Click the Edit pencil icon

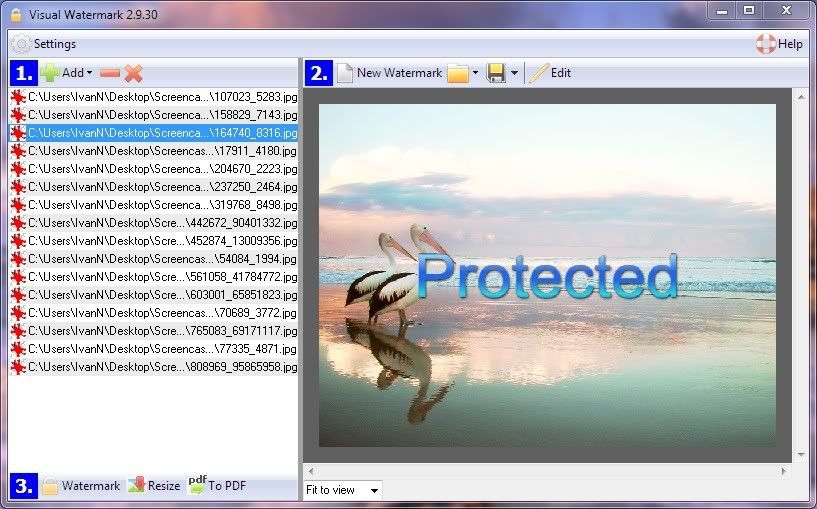click(538, 73)
